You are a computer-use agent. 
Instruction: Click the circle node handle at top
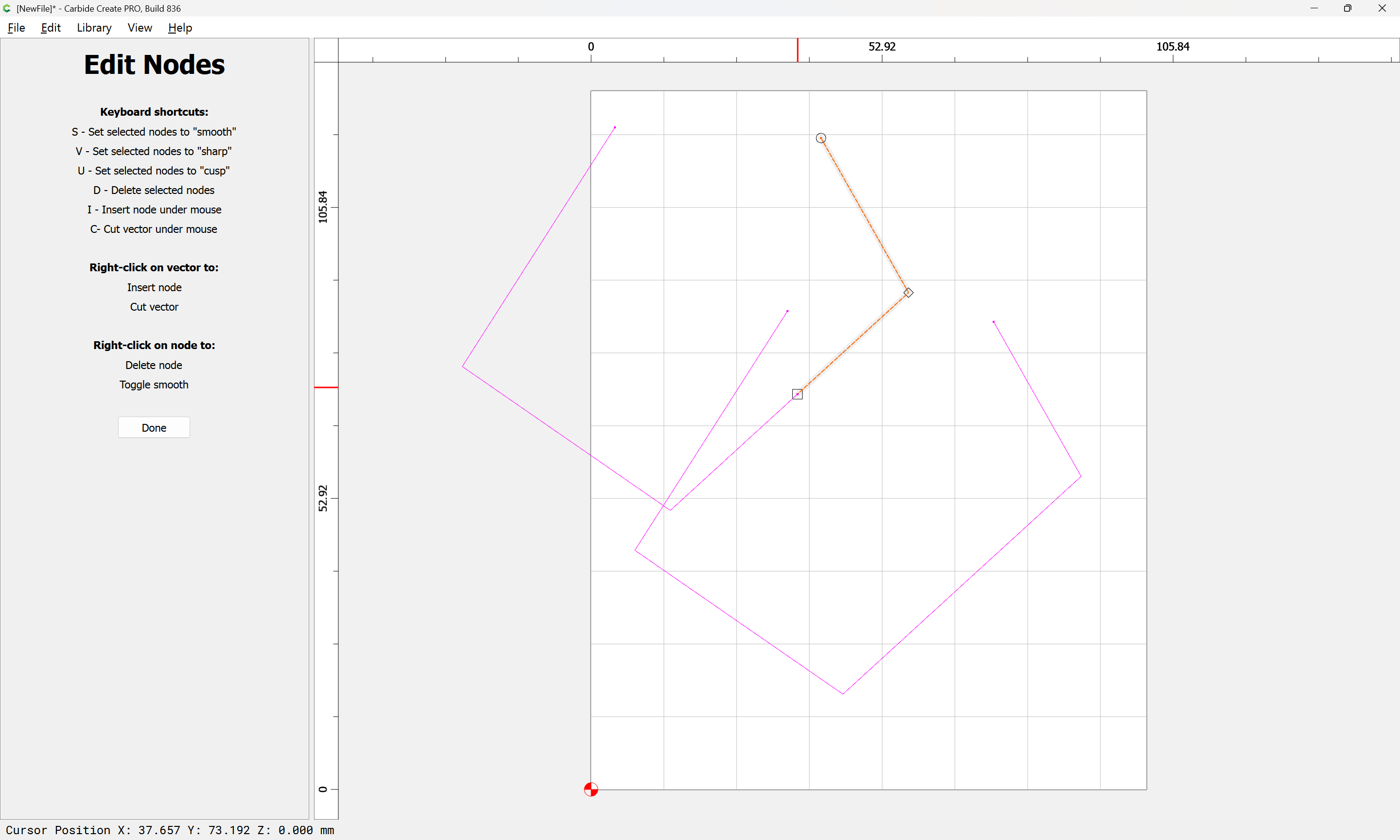coord(821,138)
